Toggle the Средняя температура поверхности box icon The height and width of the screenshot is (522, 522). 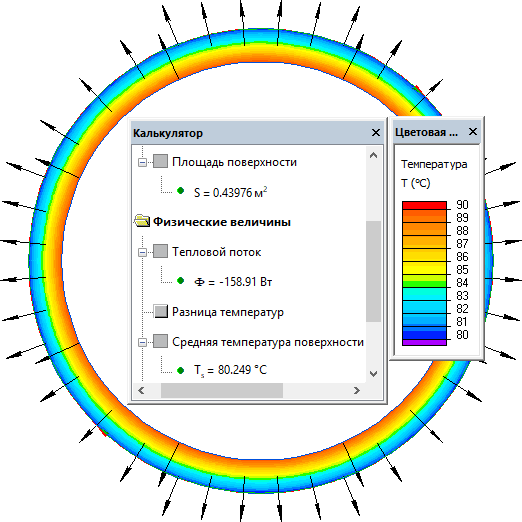[x=160, y=341]
